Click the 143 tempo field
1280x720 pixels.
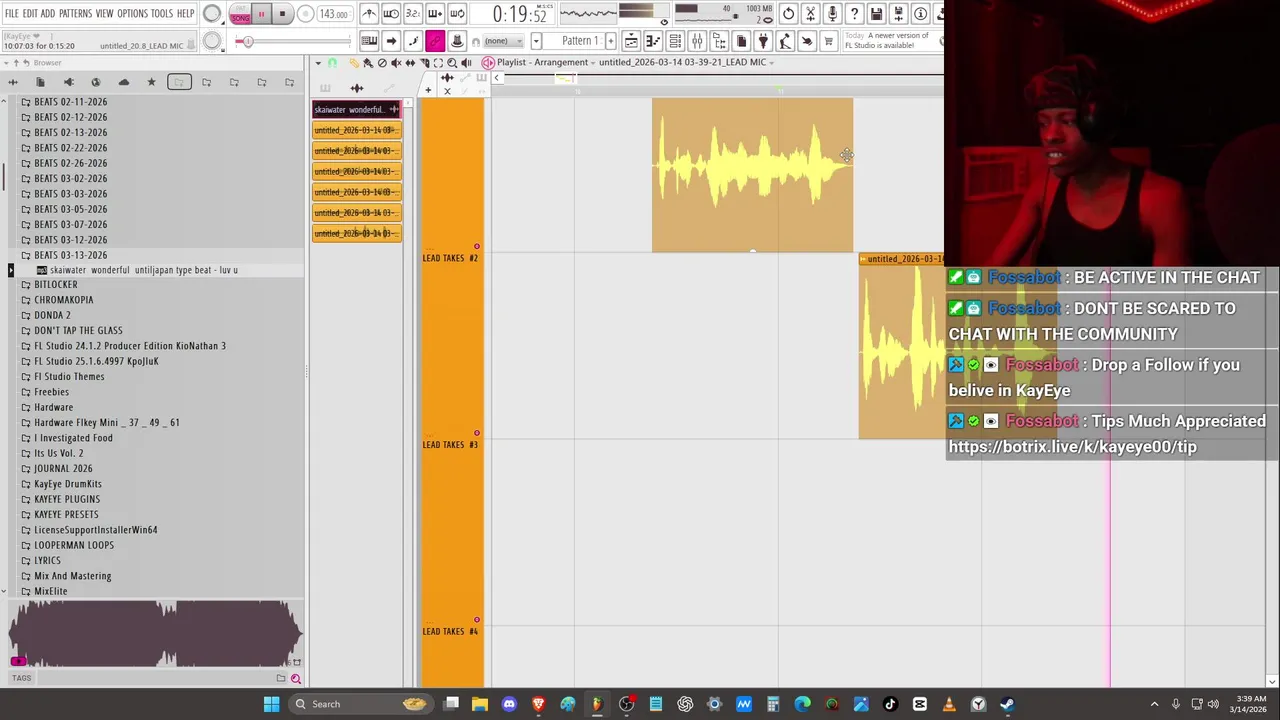pos(333,14)
